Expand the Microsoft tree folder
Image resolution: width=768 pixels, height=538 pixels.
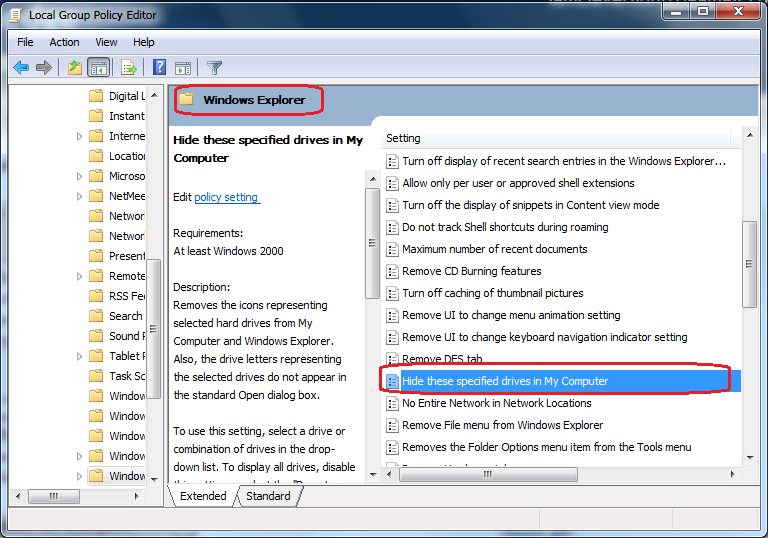coord(79,176)
